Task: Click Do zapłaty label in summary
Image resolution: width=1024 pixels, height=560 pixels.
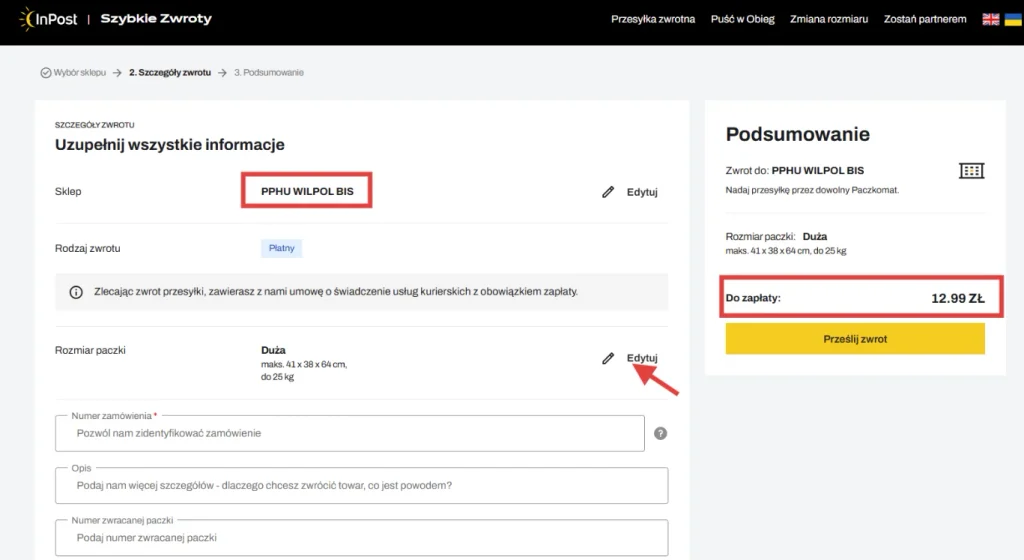Action: tap(753, 298)
